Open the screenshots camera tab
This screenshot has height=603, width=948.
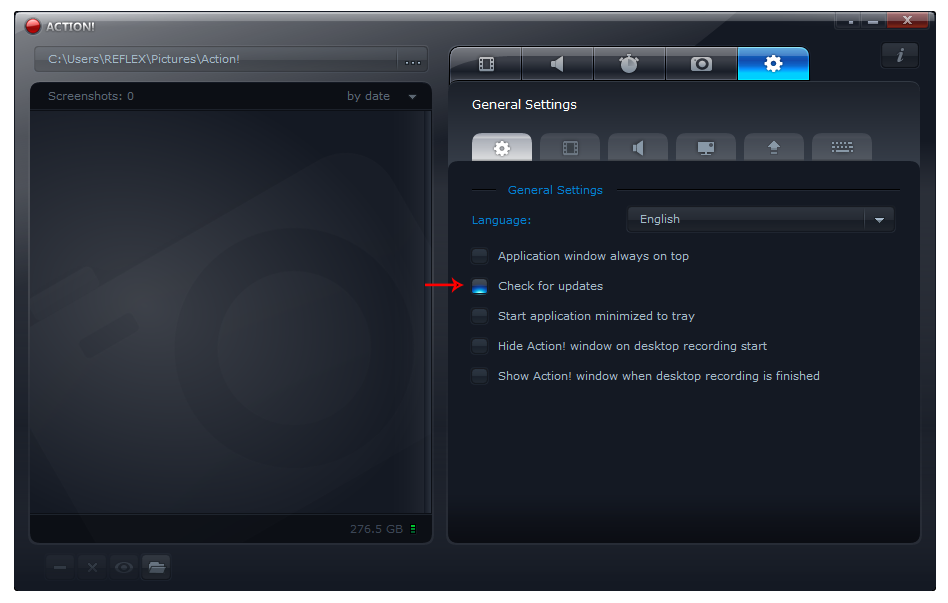point(701,64)
